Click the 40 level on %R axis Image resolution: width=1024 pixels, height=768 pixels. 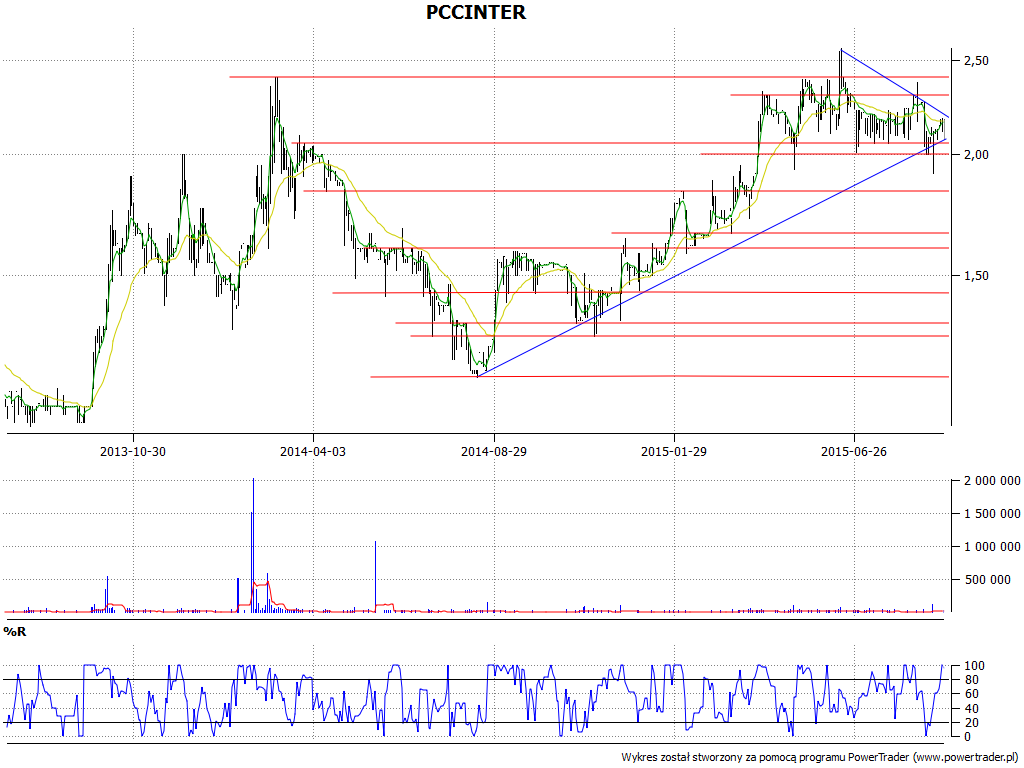tap(970, 709)
